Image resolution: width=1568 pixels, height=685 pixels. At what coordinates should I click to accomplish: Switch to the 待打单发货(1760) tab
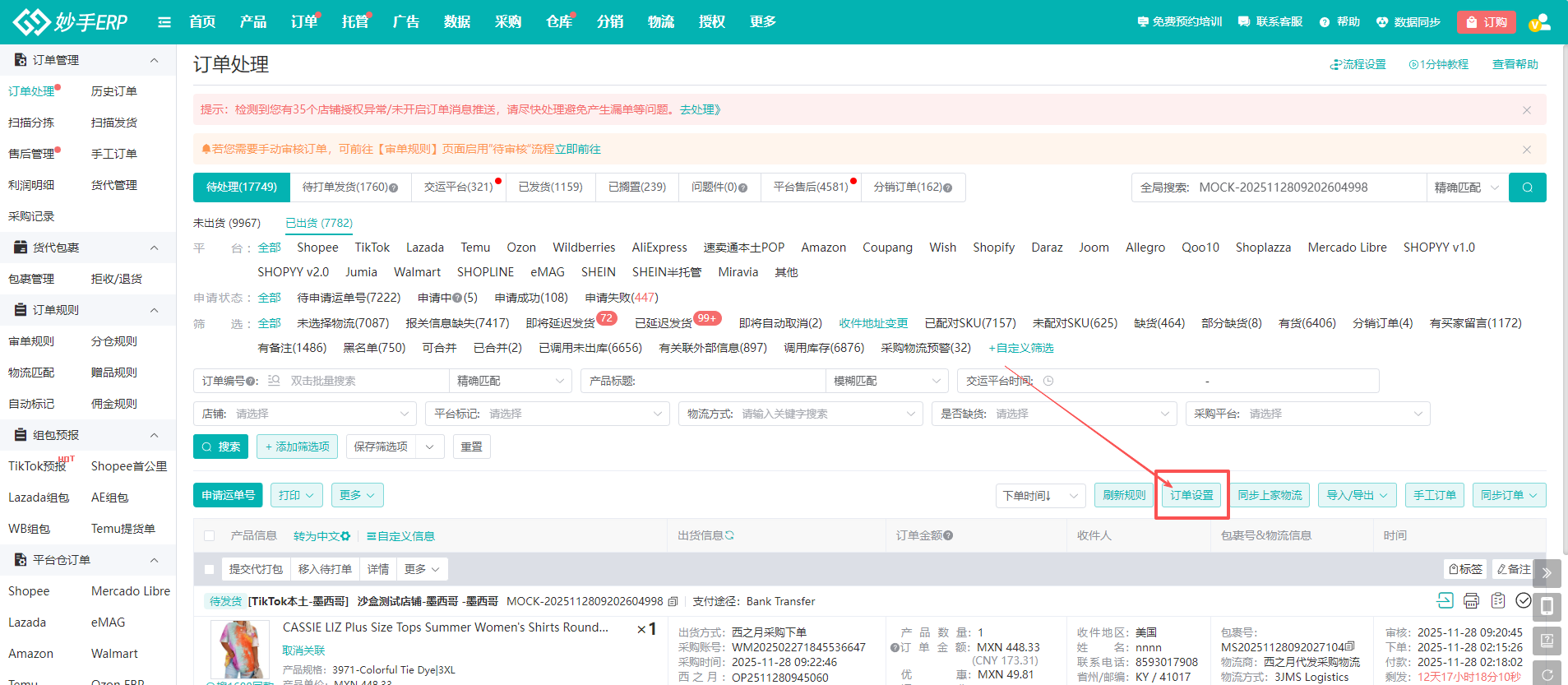[350, 187]
